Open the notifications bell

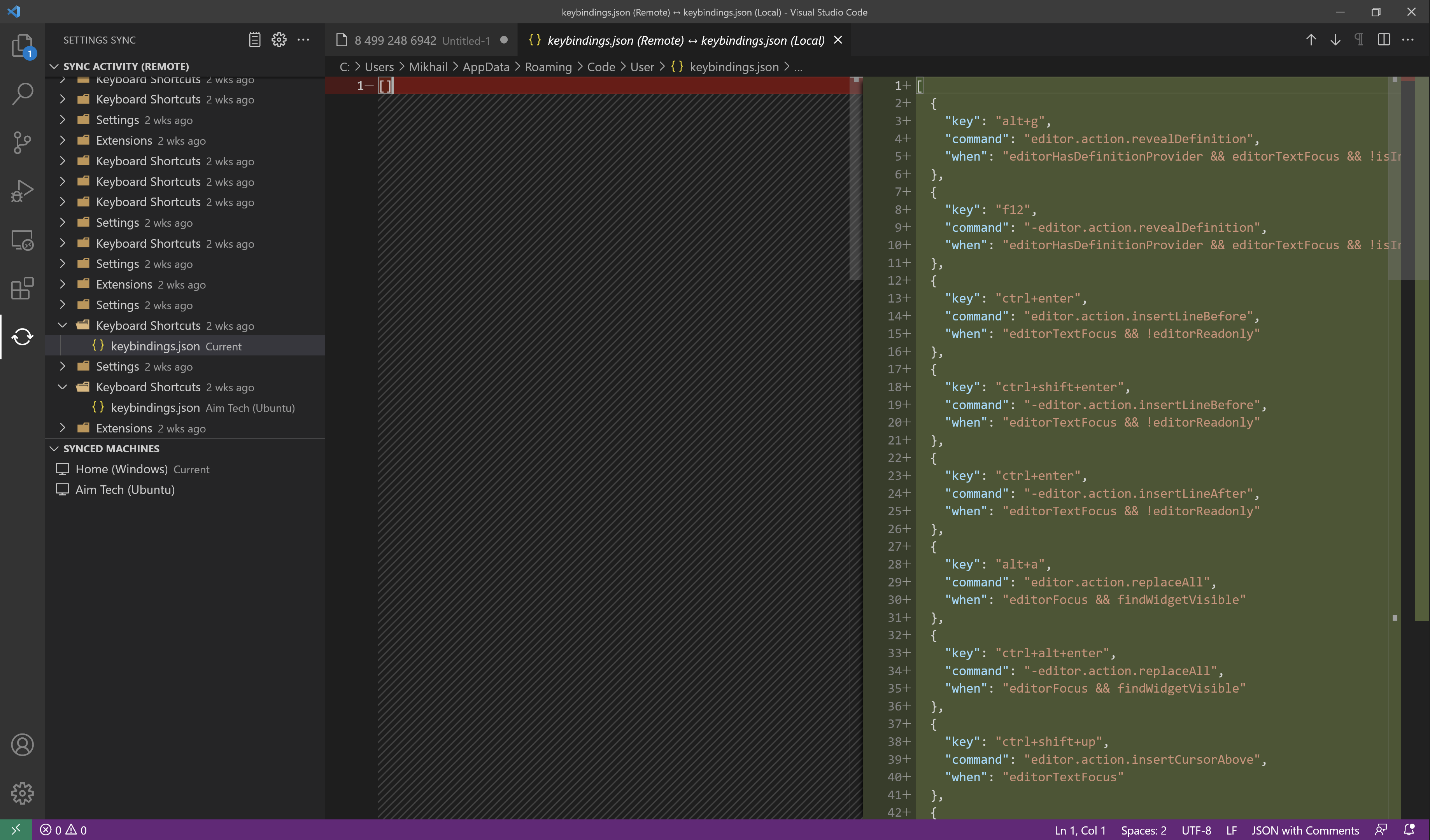(x=1409, y=830)
